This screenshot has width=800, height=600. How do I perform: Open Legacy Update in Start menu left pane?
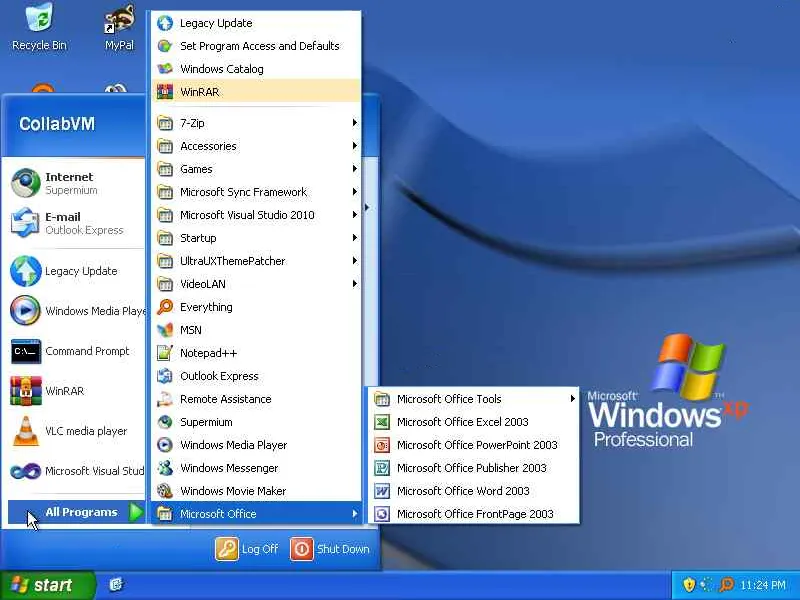(x=76, y=271)
